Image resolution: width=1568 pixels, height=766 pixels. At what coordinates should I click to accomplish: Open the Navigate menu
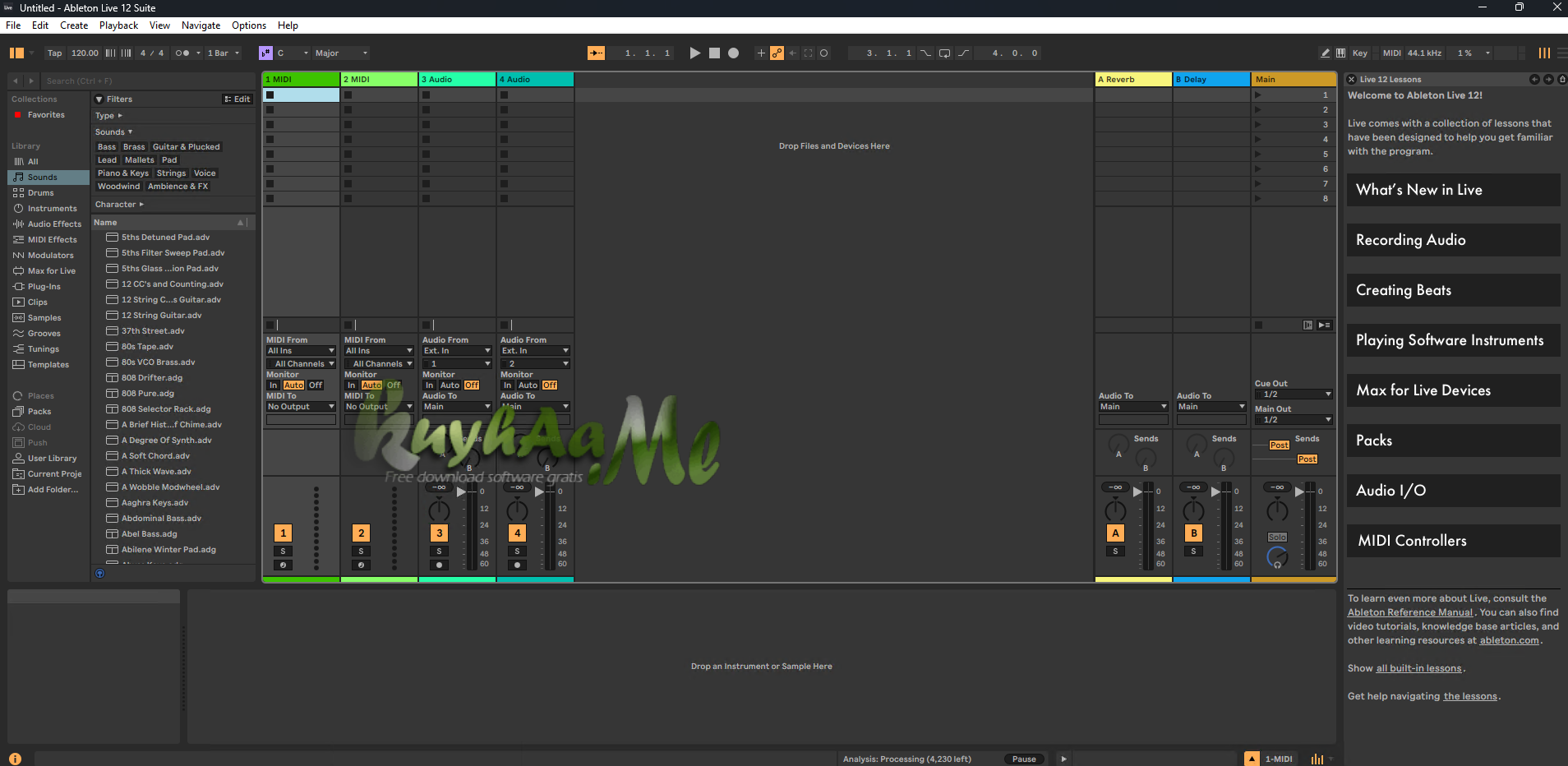click(201, 25)
